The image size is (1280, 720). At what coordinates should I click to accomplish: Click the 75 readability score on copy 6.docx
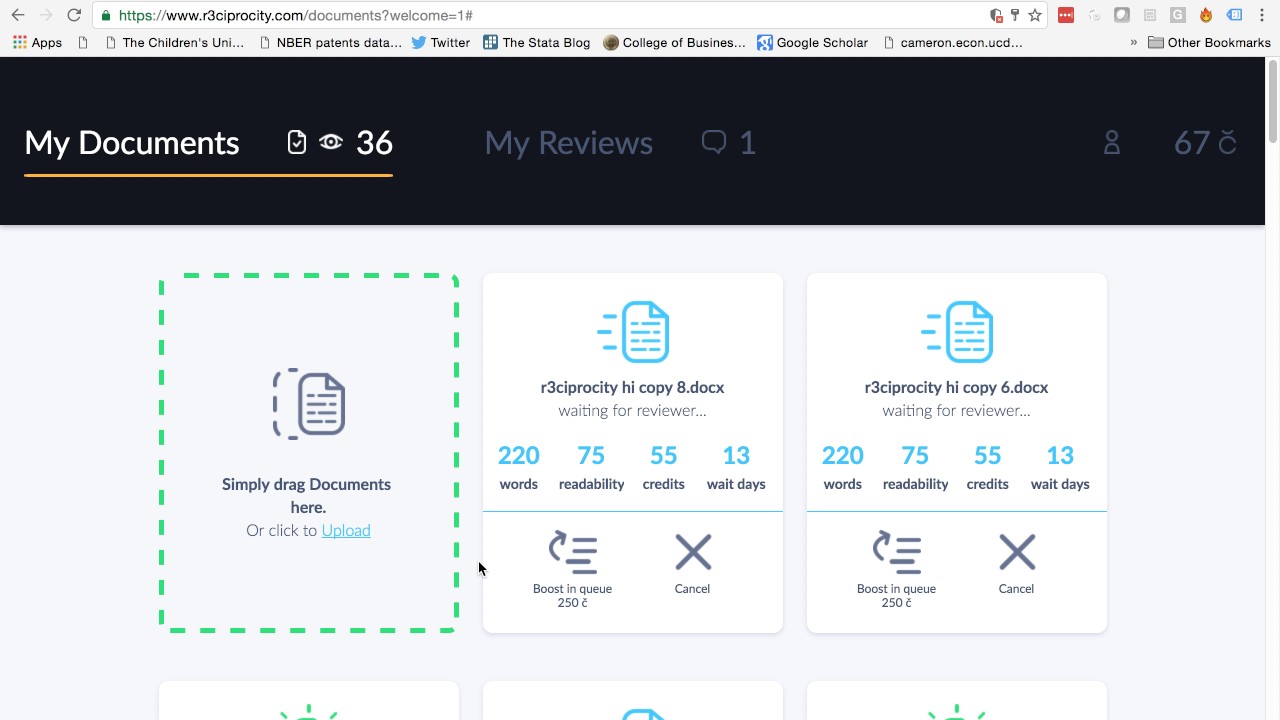click(915, 456)
